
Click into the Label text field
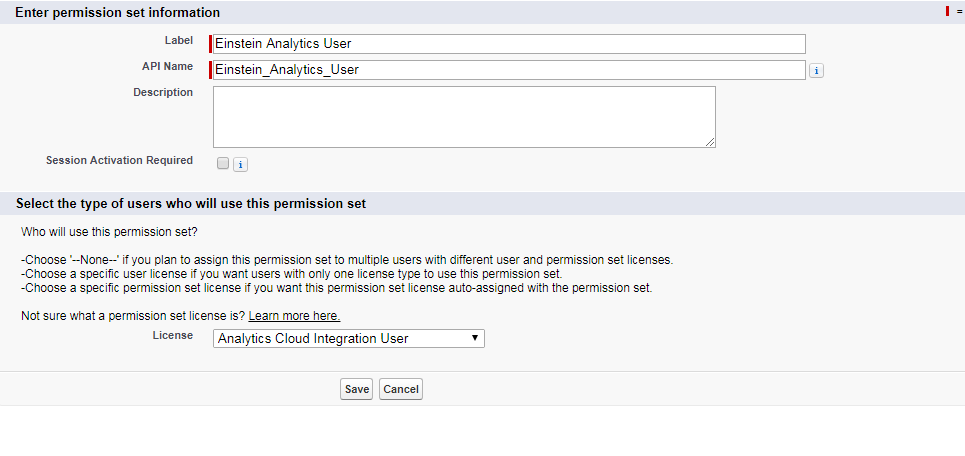508,44
